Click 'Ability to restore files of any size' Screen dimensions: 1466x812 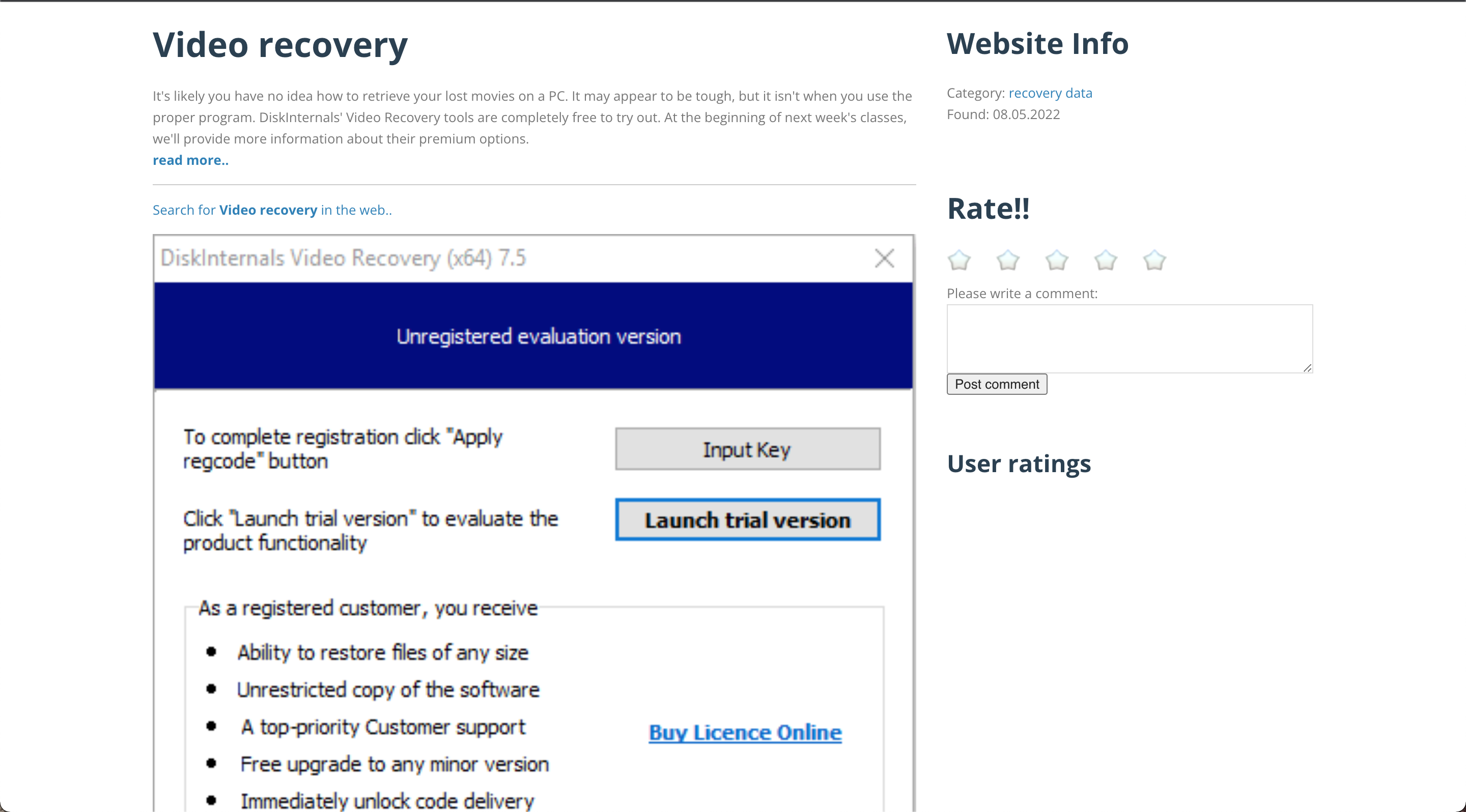pos(383,652)
